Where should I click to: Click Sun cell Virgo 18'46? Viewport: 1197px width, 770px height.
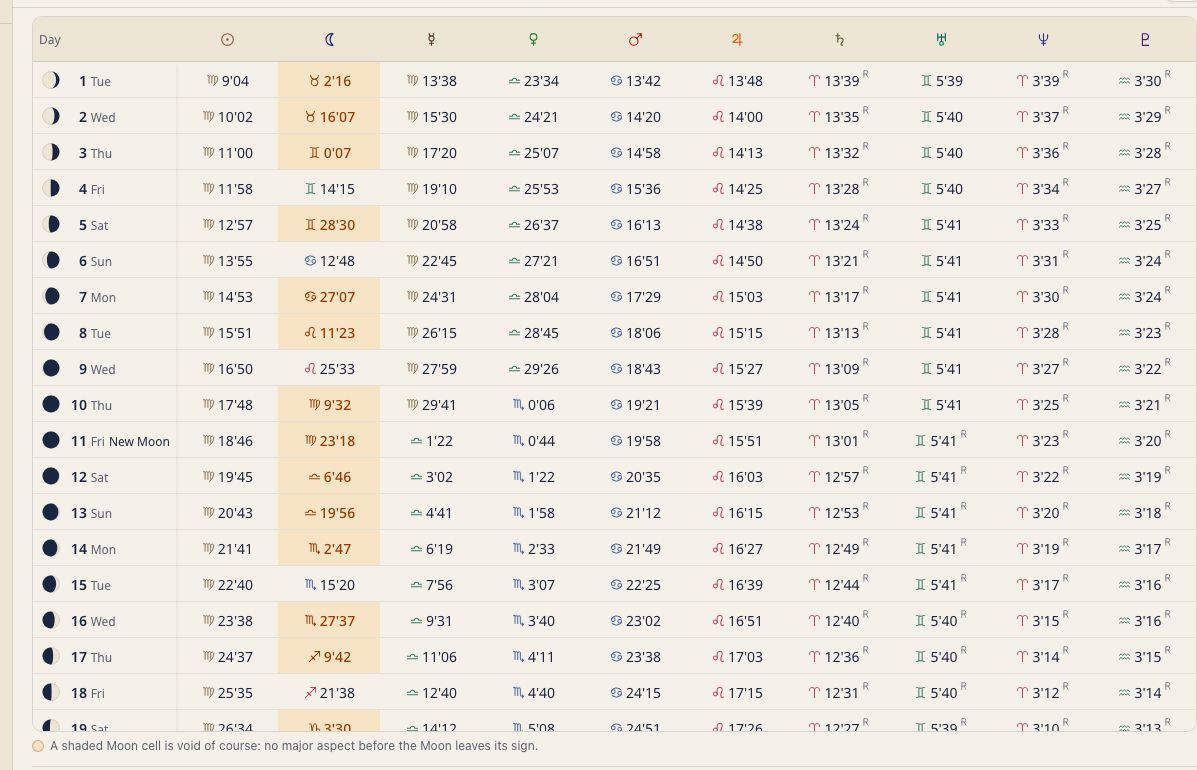point(227,440)
